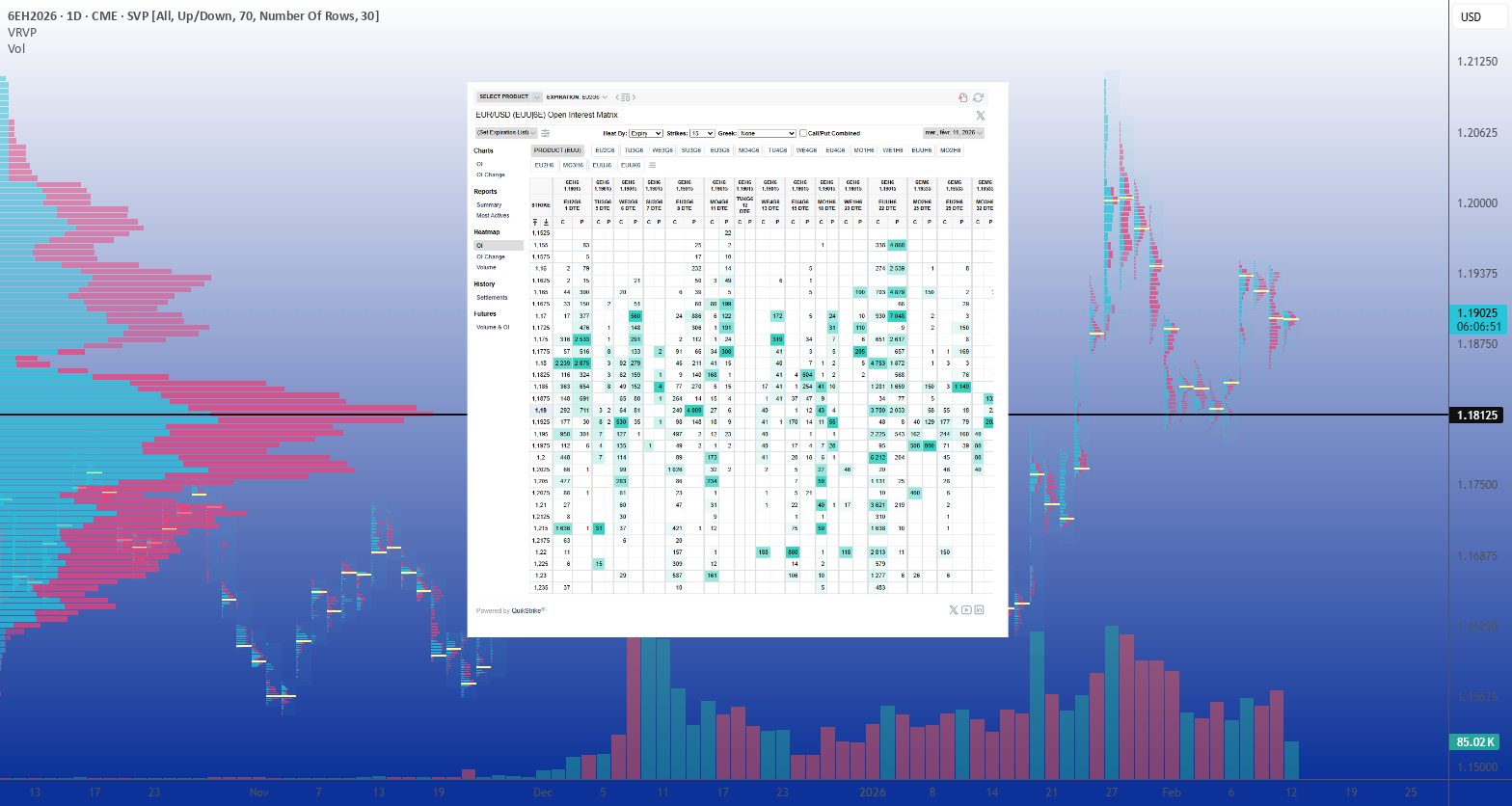Switch to the EU2G6 expiration tab
Screen dimensions: 1512x806
click(605, 150)
